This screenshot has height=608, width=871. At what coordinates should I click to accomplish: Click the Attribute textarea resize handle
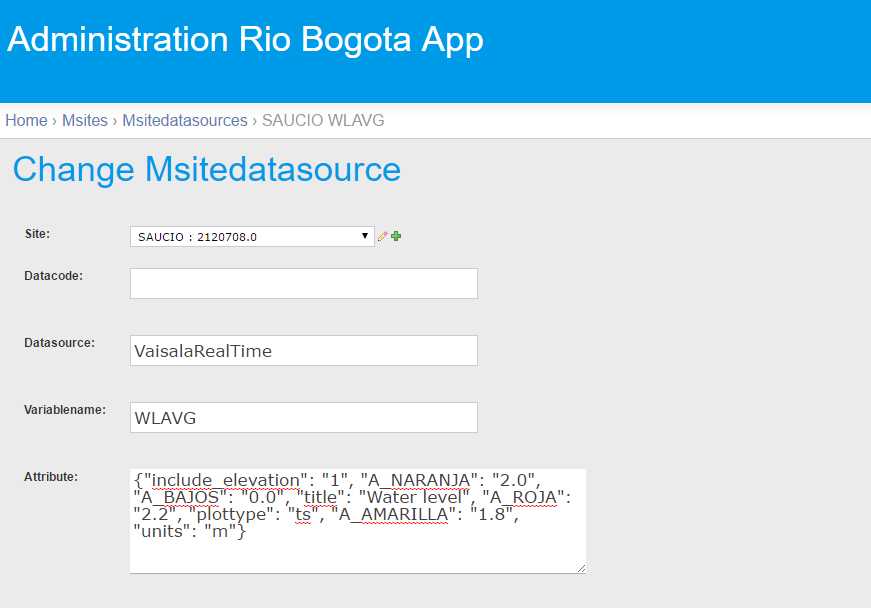[581, 568]
